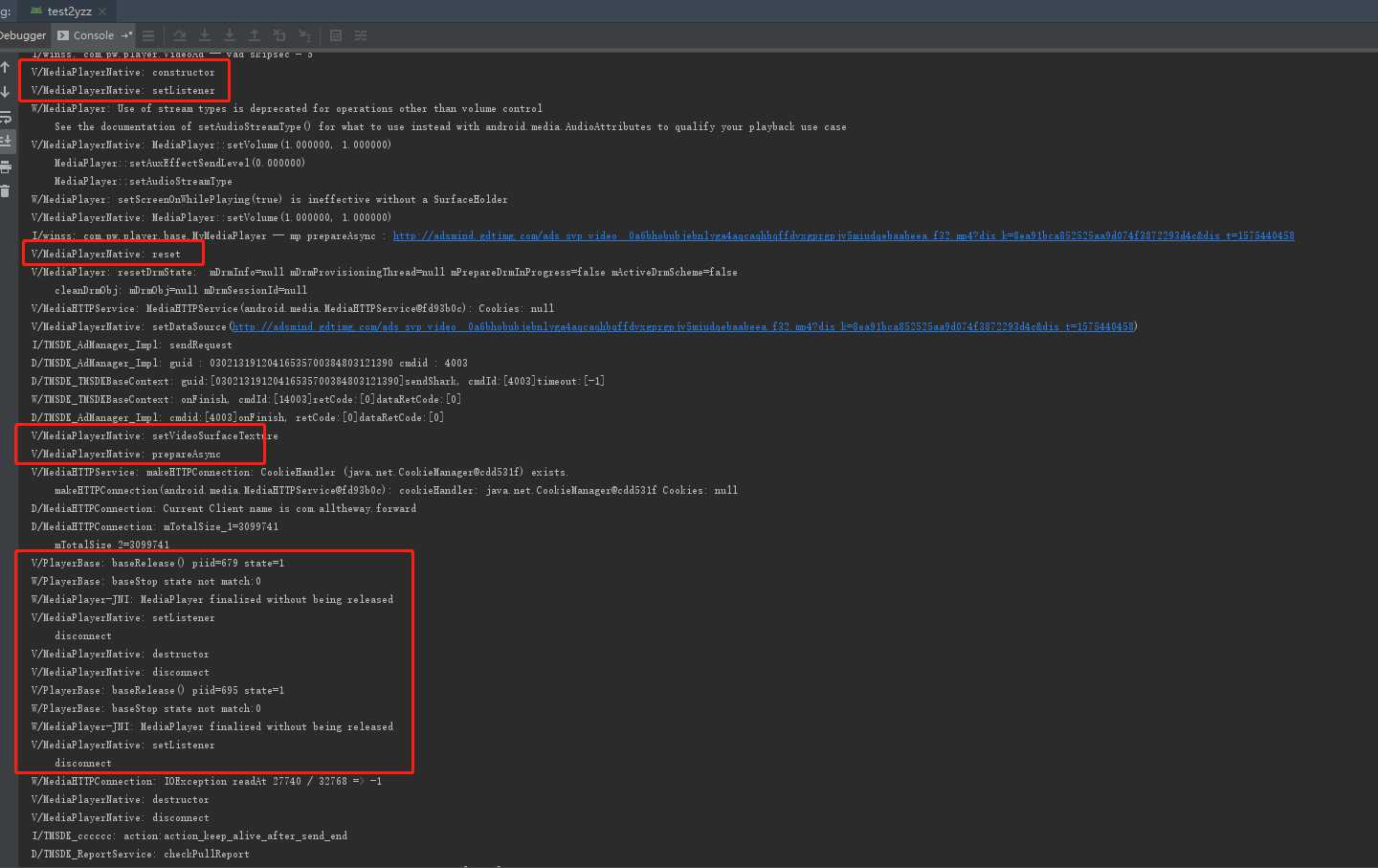Click 'onFinish, cmdId:[14003]retCode' line
This screenshot has height=868, width=1378.
tap(246, 399)
